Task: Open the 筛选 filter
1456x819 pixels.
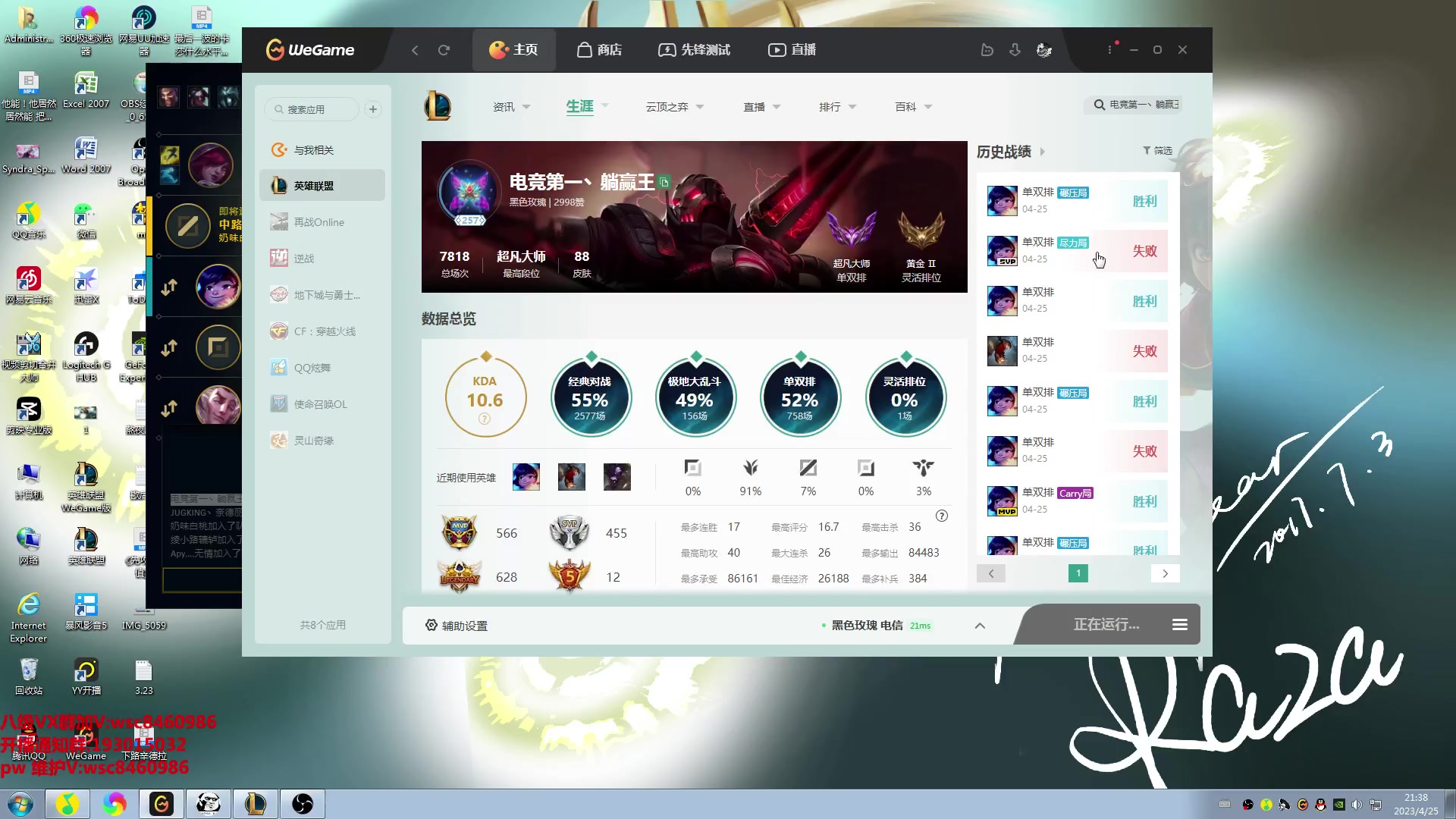Action: [x=1157, y=151]
